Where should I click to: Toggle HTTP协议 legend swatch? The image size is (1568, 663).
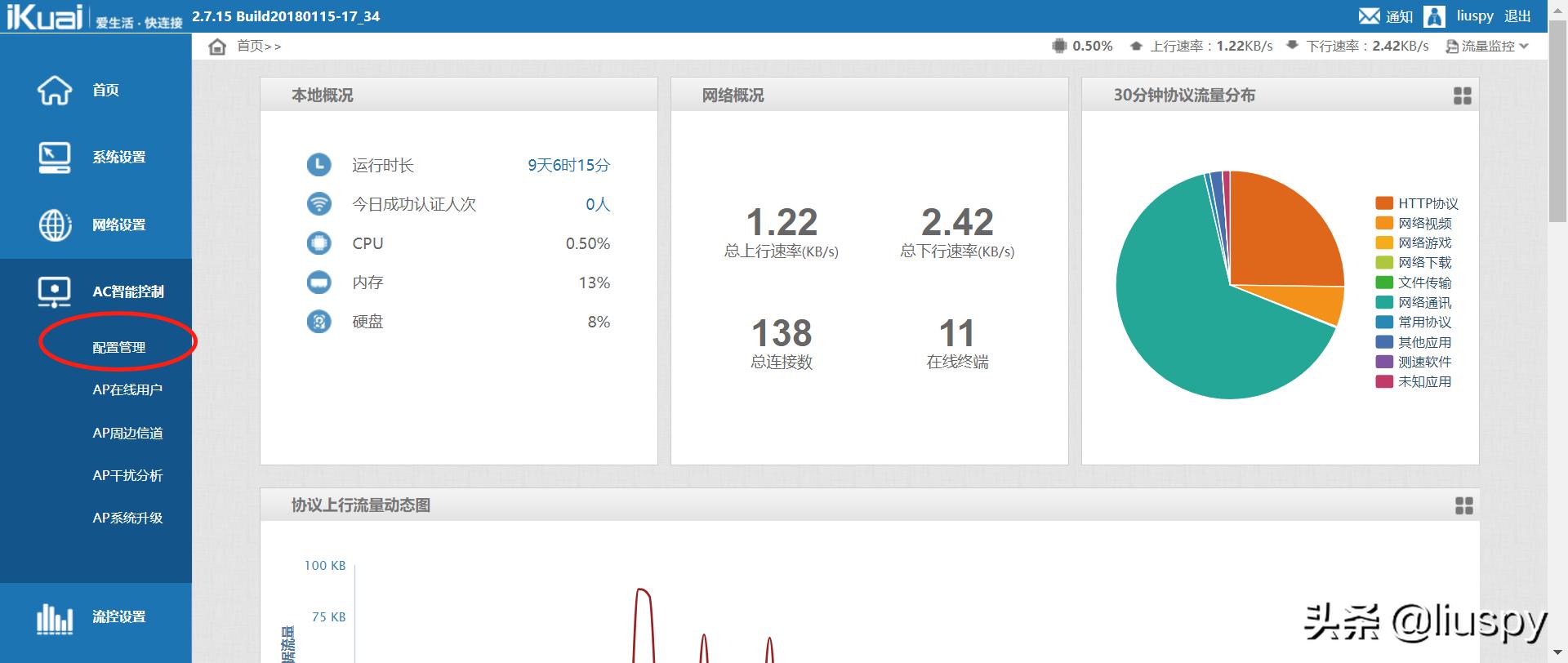click(x=1383, y=203)
